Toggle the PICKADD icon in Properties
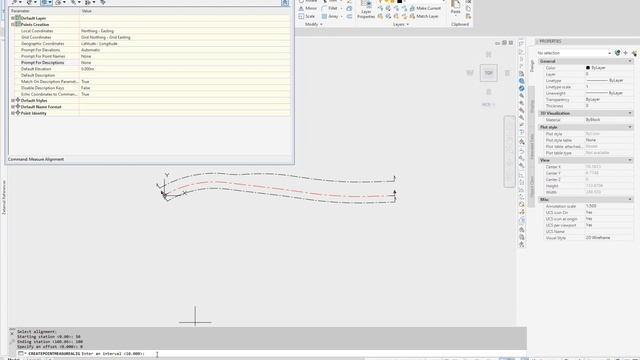This screenshot has width=640, height=360. tap(634, 53)
